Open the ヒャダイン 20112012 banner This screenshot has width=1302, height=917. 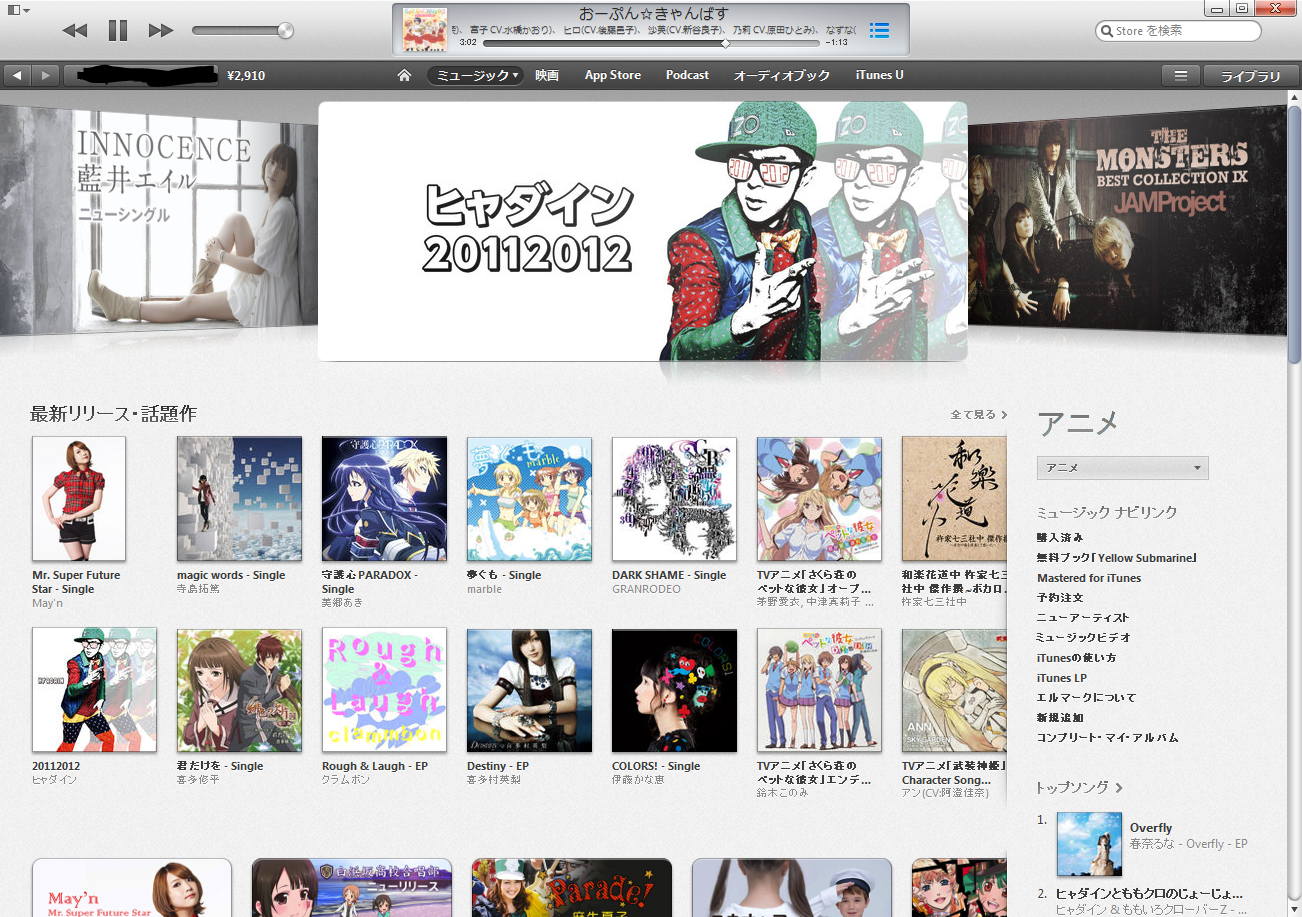pyautogui.click(x=642, y=231)
